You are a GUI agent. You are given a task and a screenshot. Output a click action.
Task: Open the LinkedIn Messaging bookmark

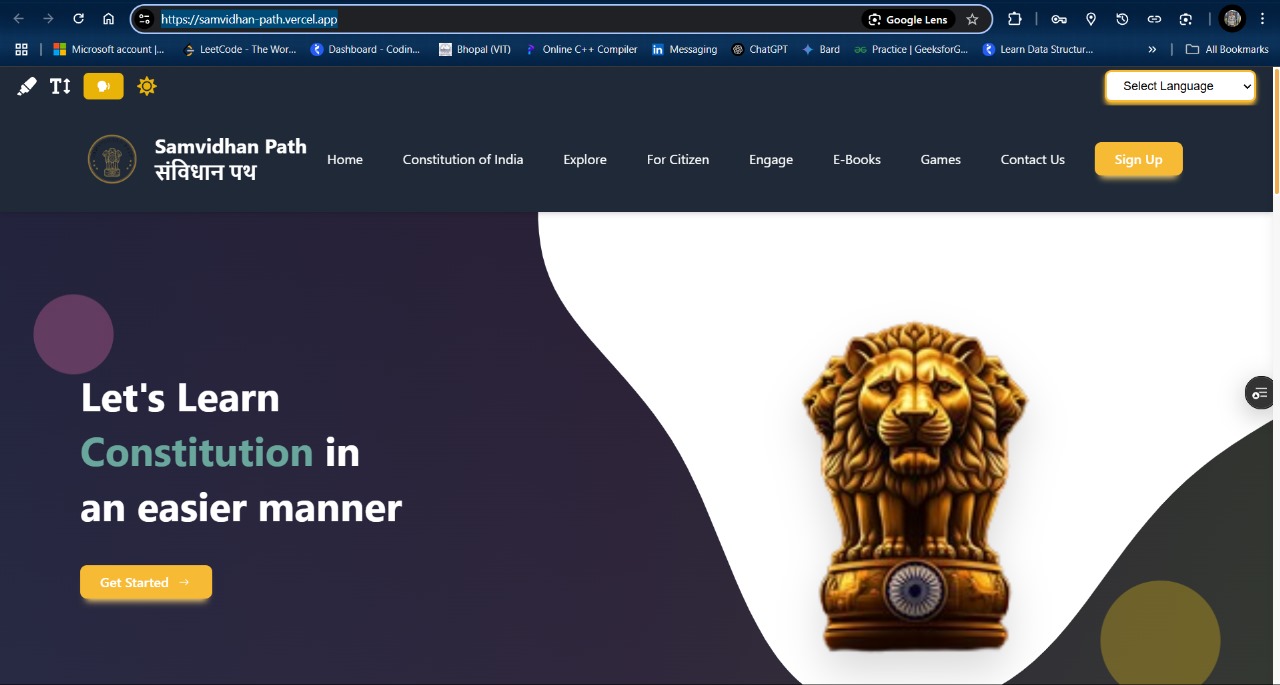[x=685, y=49]
